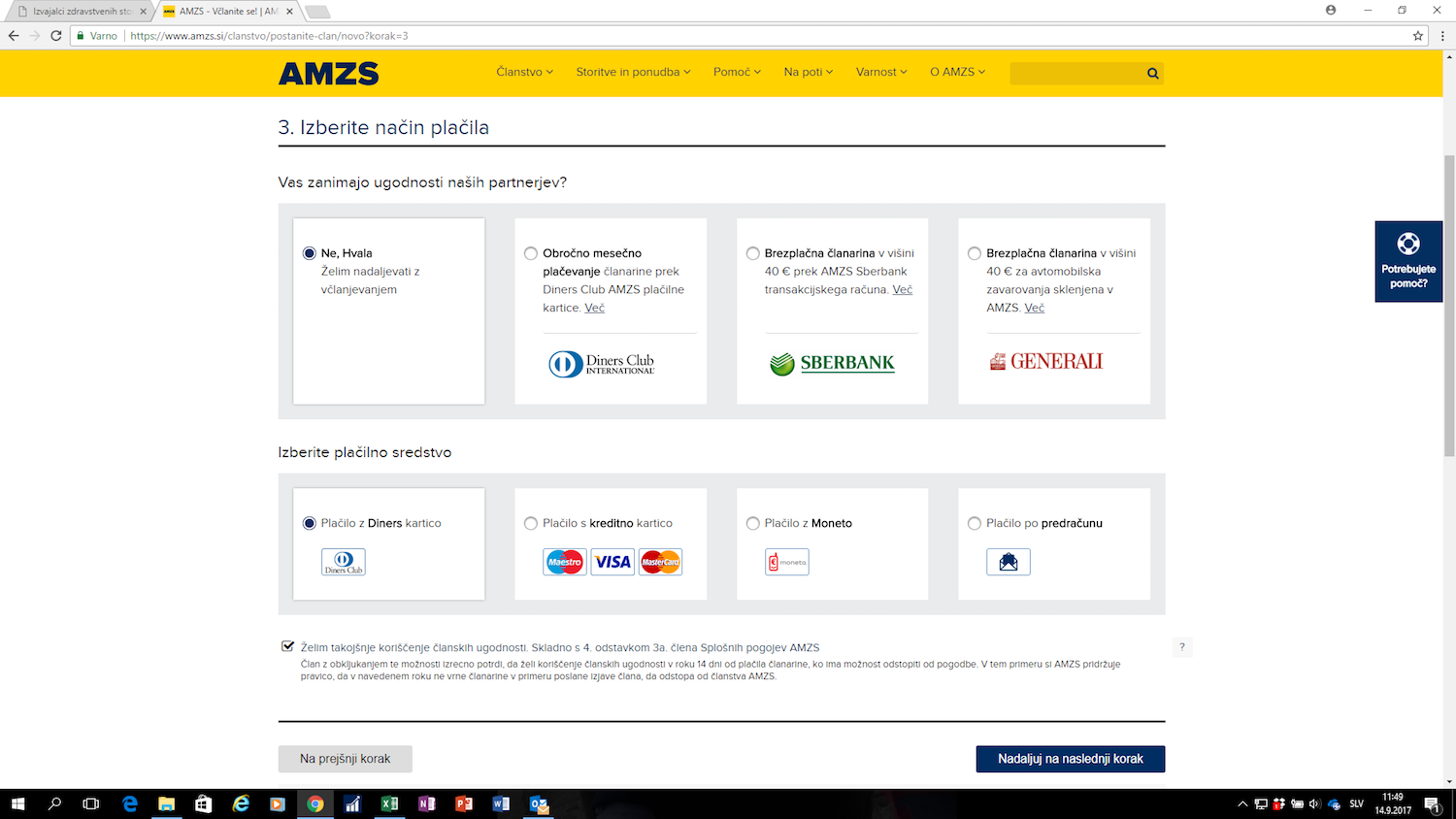Click the AMZS logo in header

click(328, 74)
